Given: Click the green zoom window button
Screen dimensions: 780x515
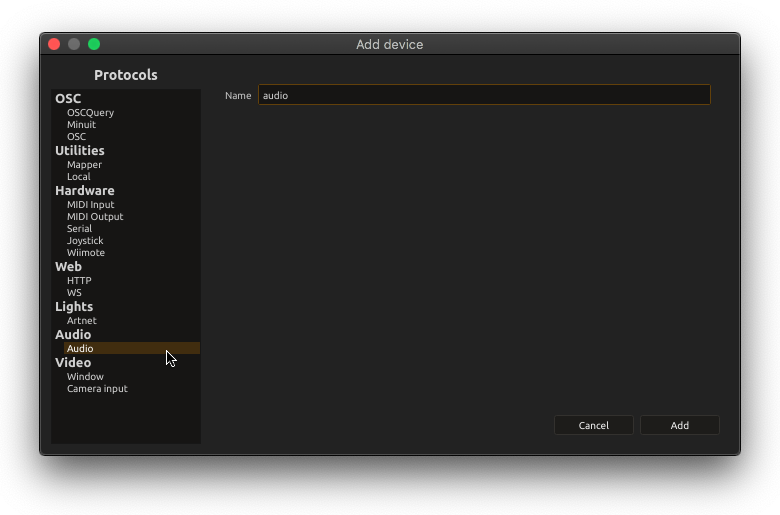Looking at the screenshot, I should pos(94,44).
